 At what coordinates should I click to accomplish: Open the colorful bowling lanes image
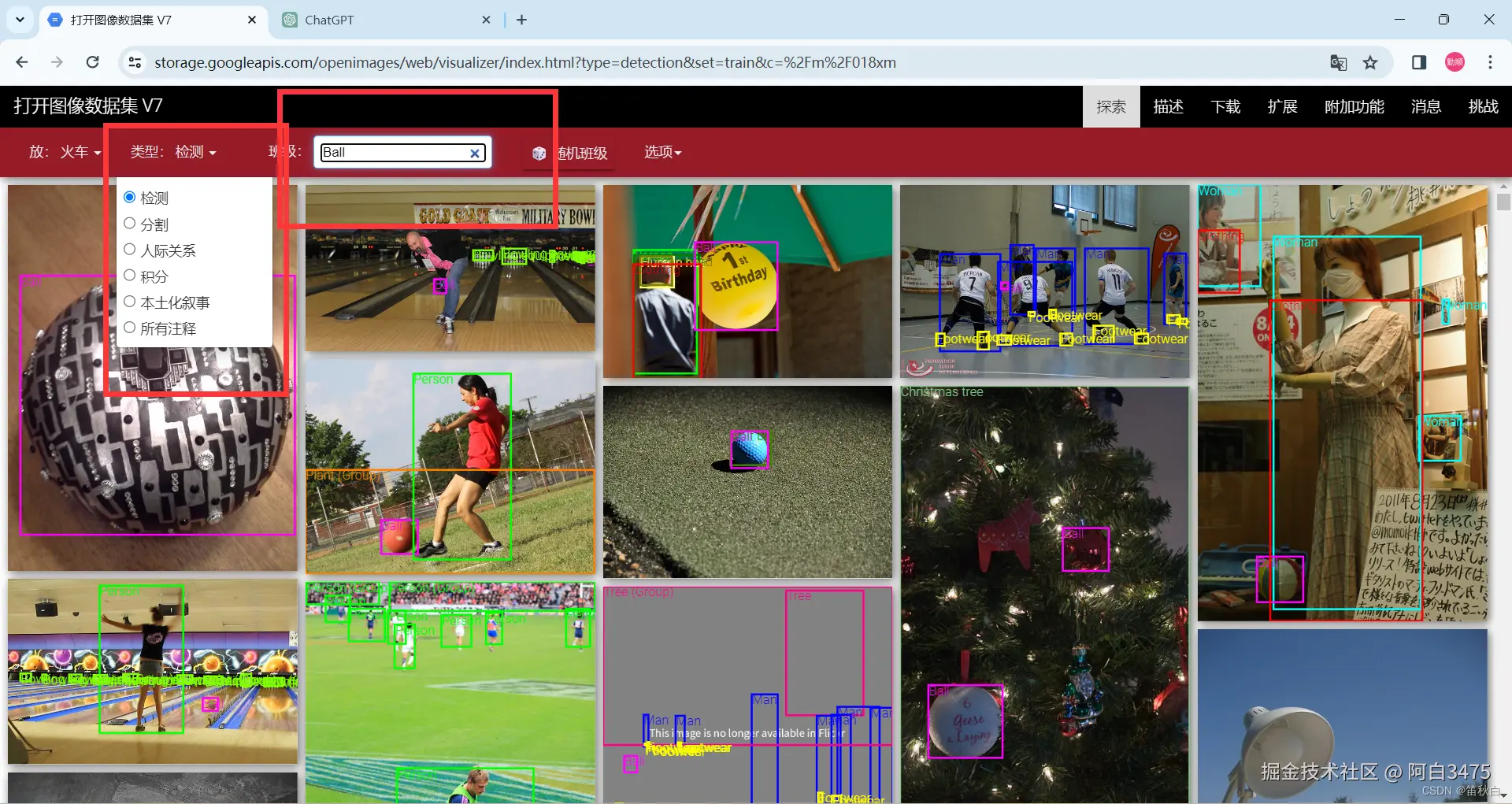[x=153, y=672]
